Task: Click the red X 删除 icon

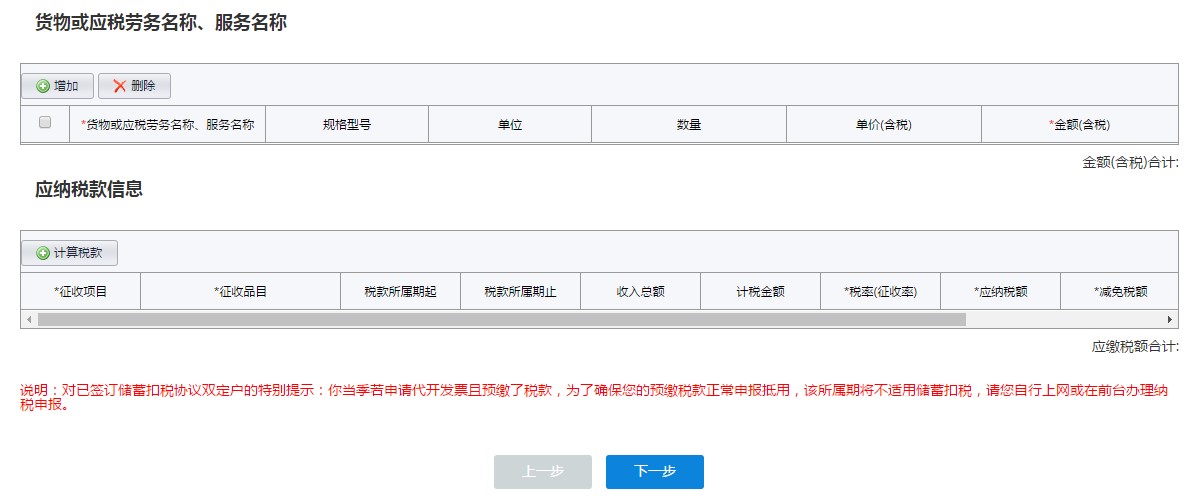Action: pyautogui.click(x=120, y=86)
